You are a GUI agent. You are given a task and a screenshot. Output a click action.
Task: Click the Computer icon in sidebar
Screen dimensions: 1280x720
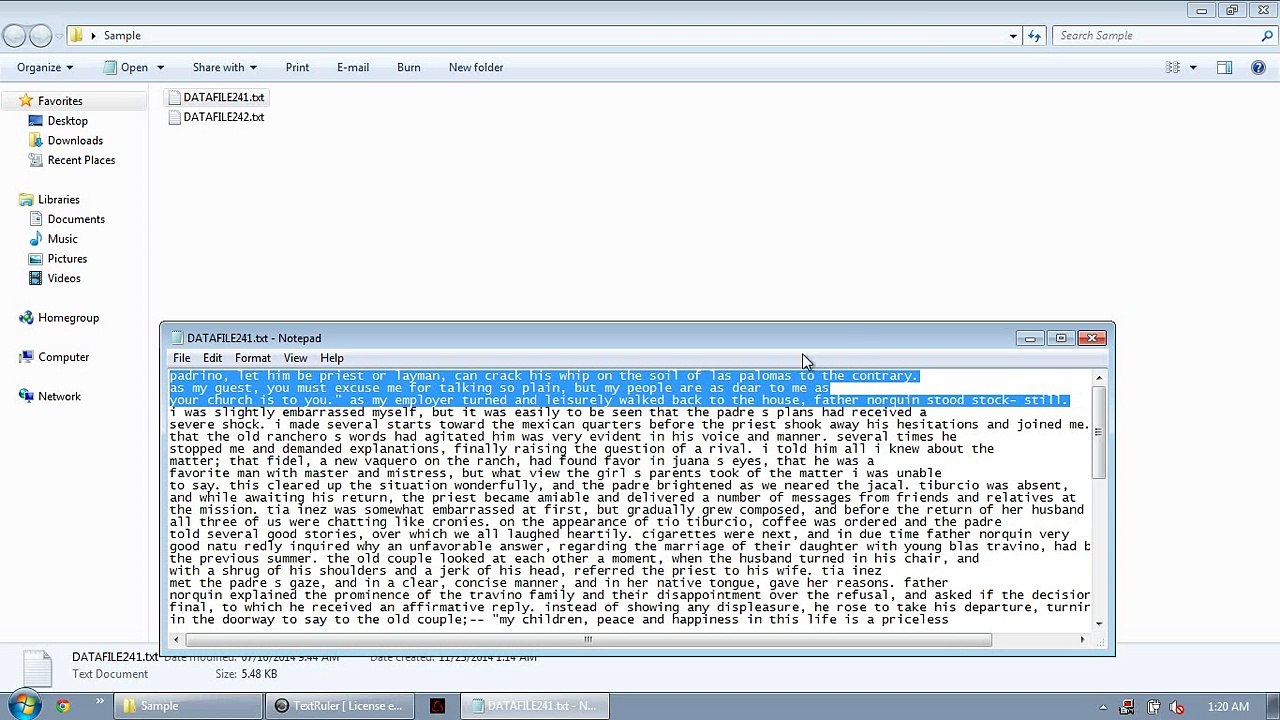[x=27, y=357]
